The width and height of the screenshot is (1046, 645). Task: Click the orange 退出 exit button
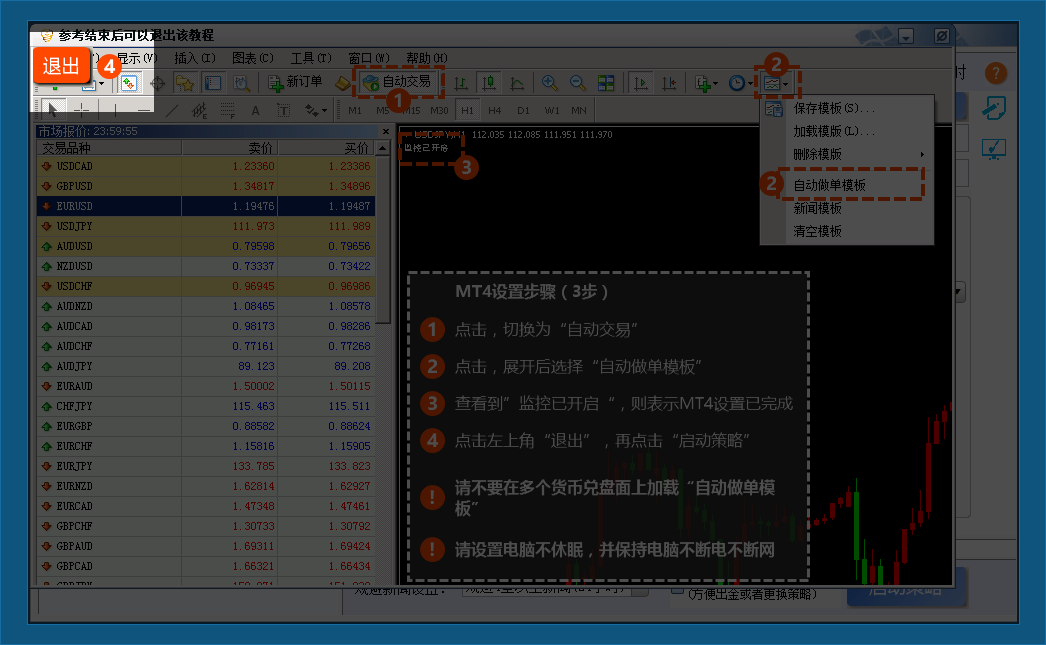[x=61, y=66]
